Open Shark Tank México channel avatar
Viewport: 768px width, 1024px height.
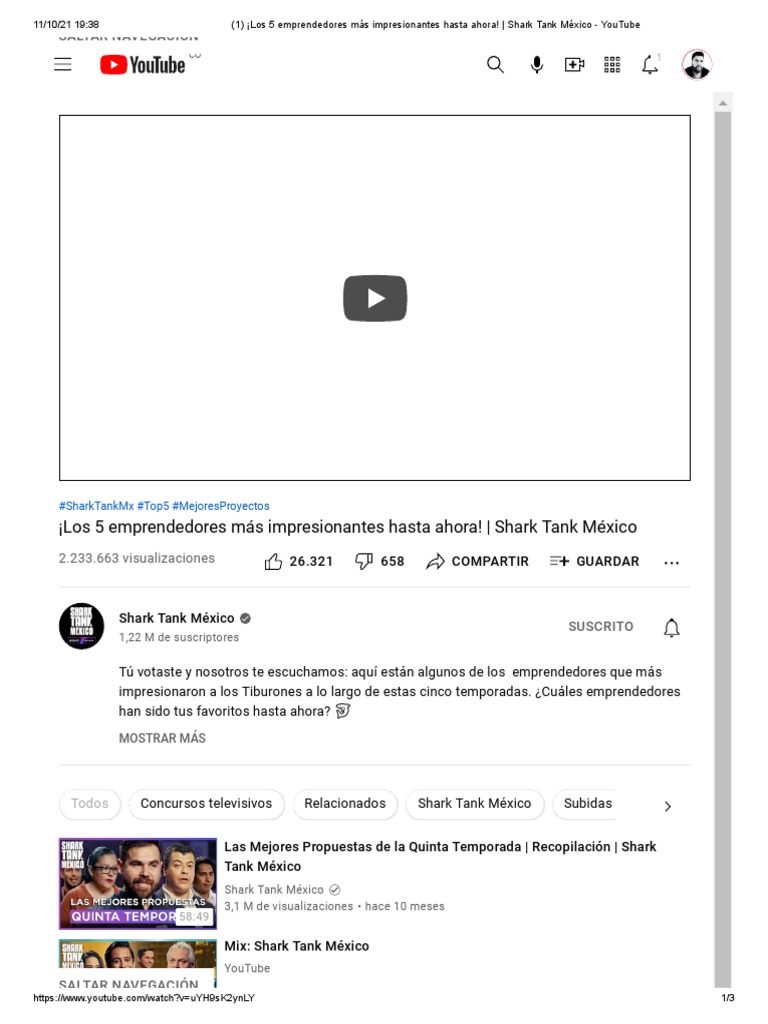[82, 626]
